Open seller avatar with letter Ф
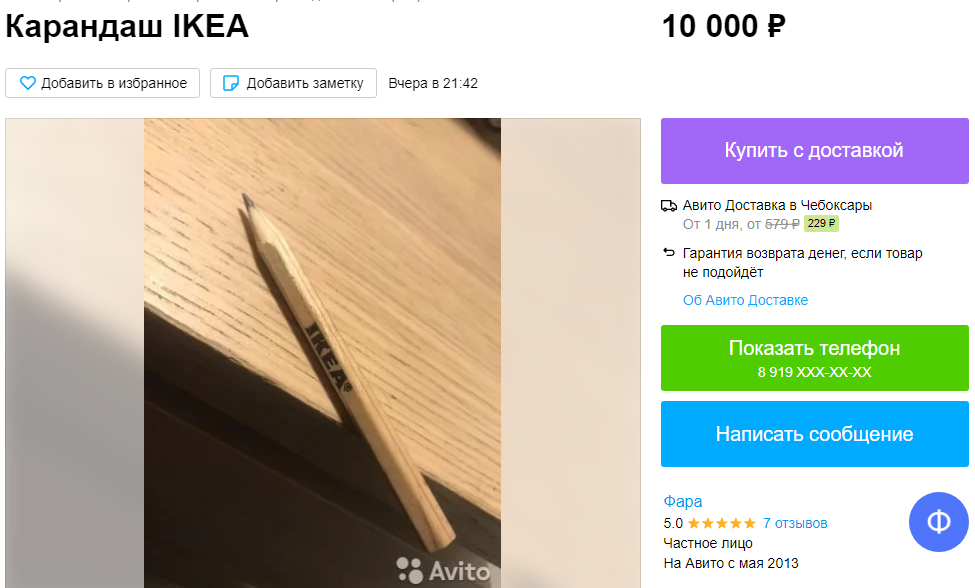This screenshot has height=588, width=975. (938, 521)
